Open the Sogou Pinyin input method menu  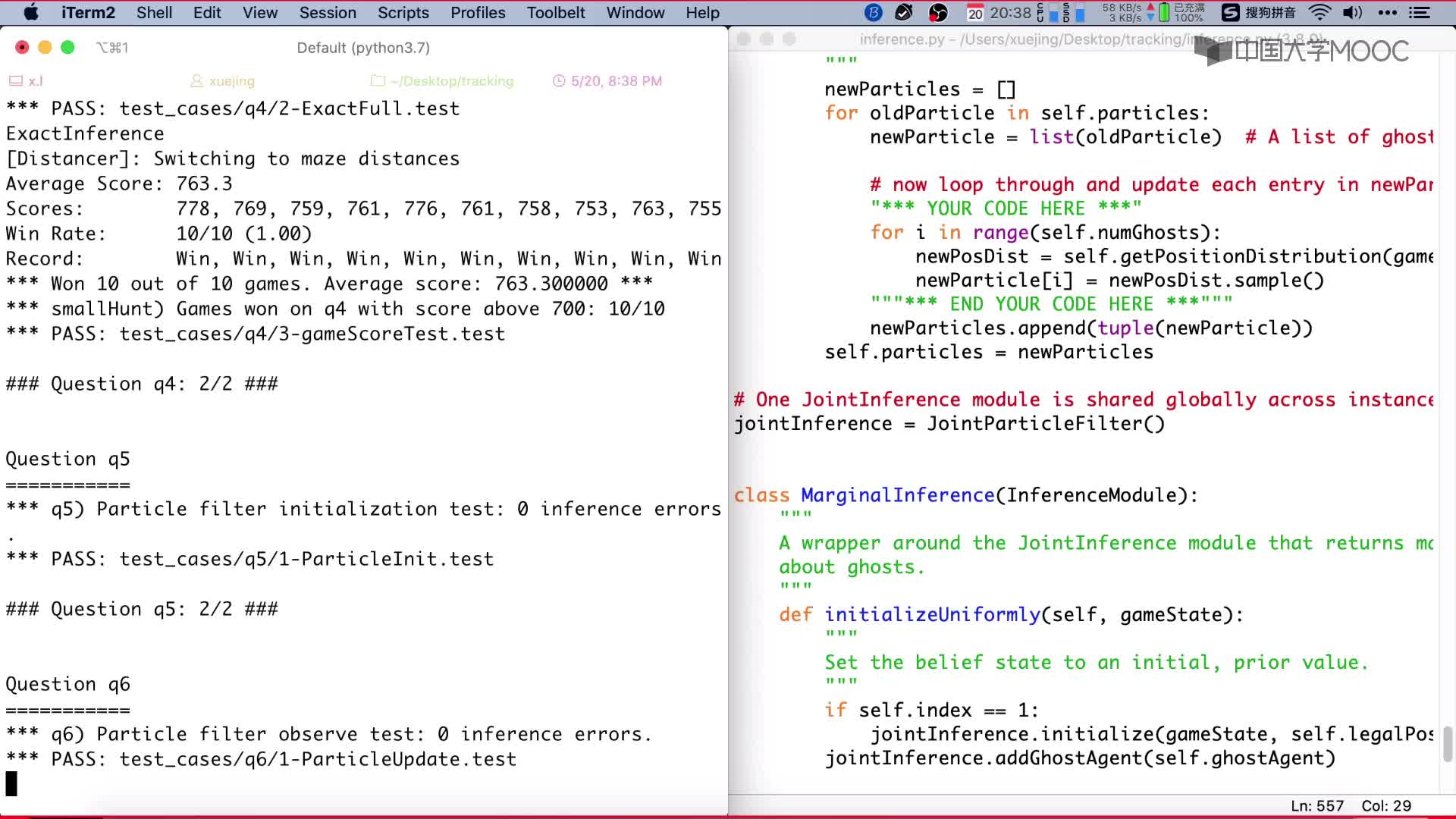[1259, 12]
